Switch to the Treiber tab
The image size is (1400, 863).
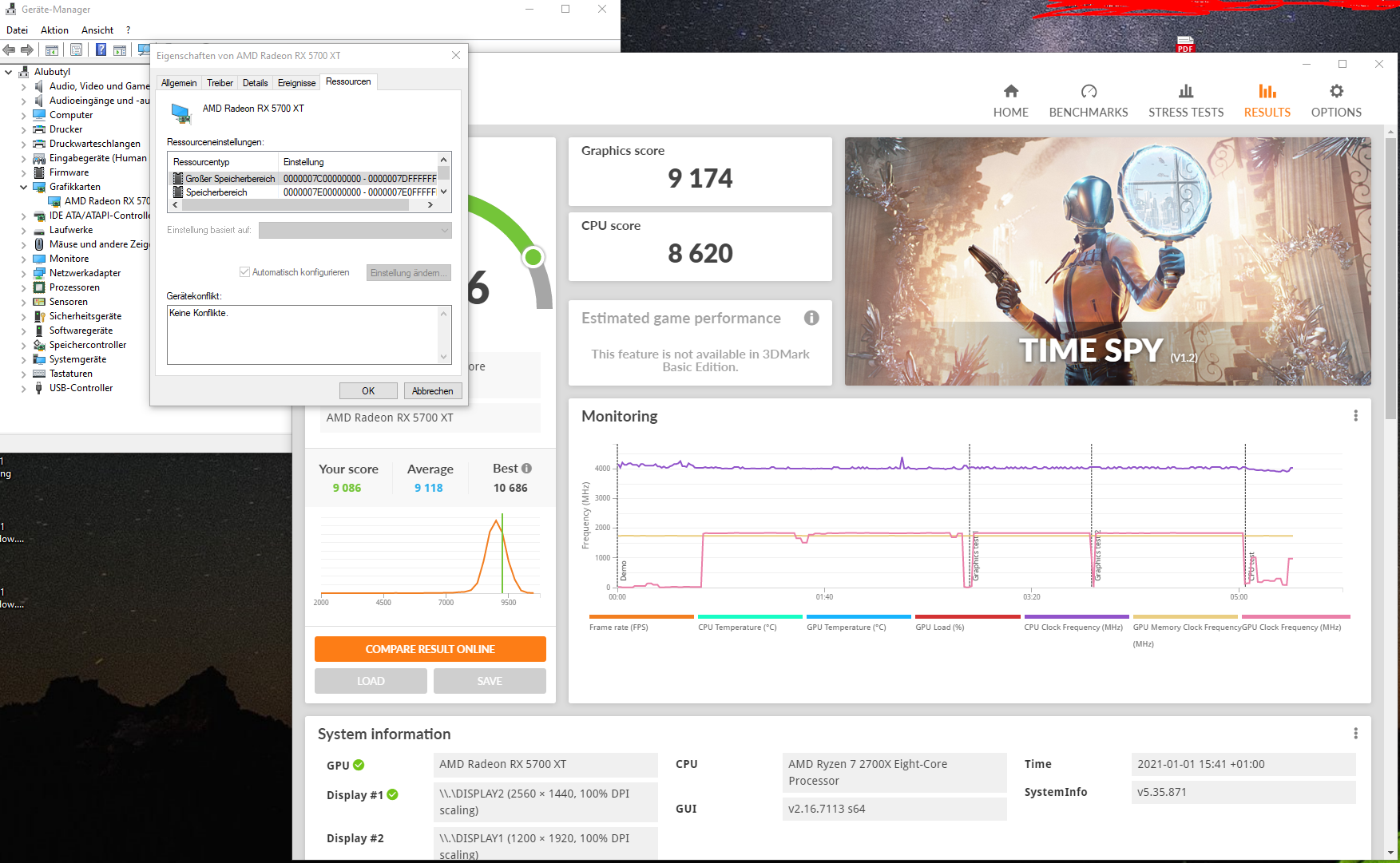[x=220, y=83]
